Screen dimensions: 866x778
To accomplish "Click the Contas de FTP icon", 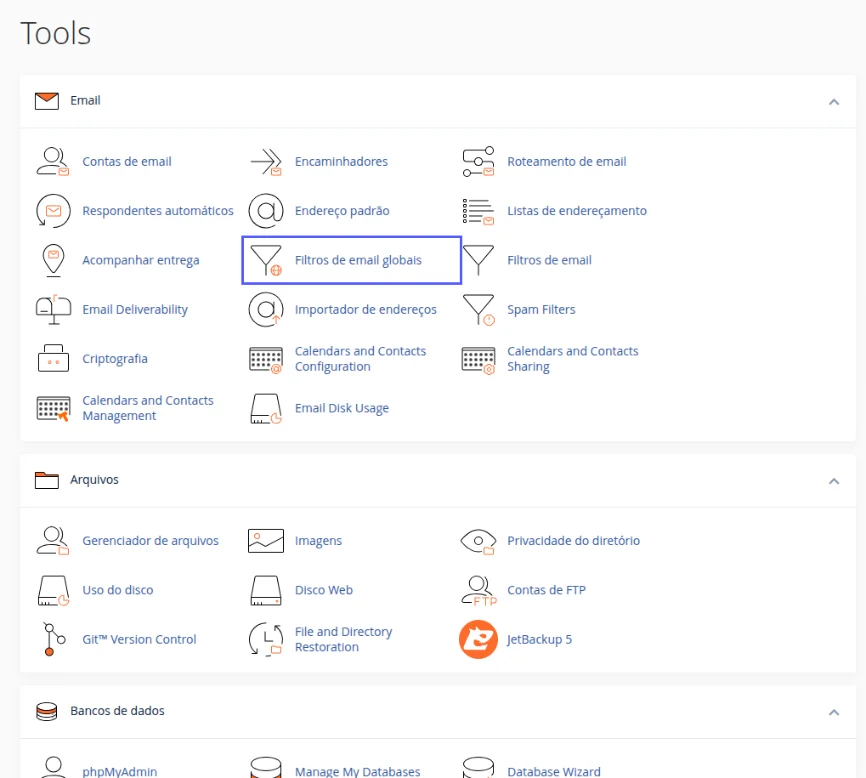I will [x=478, y=590].
